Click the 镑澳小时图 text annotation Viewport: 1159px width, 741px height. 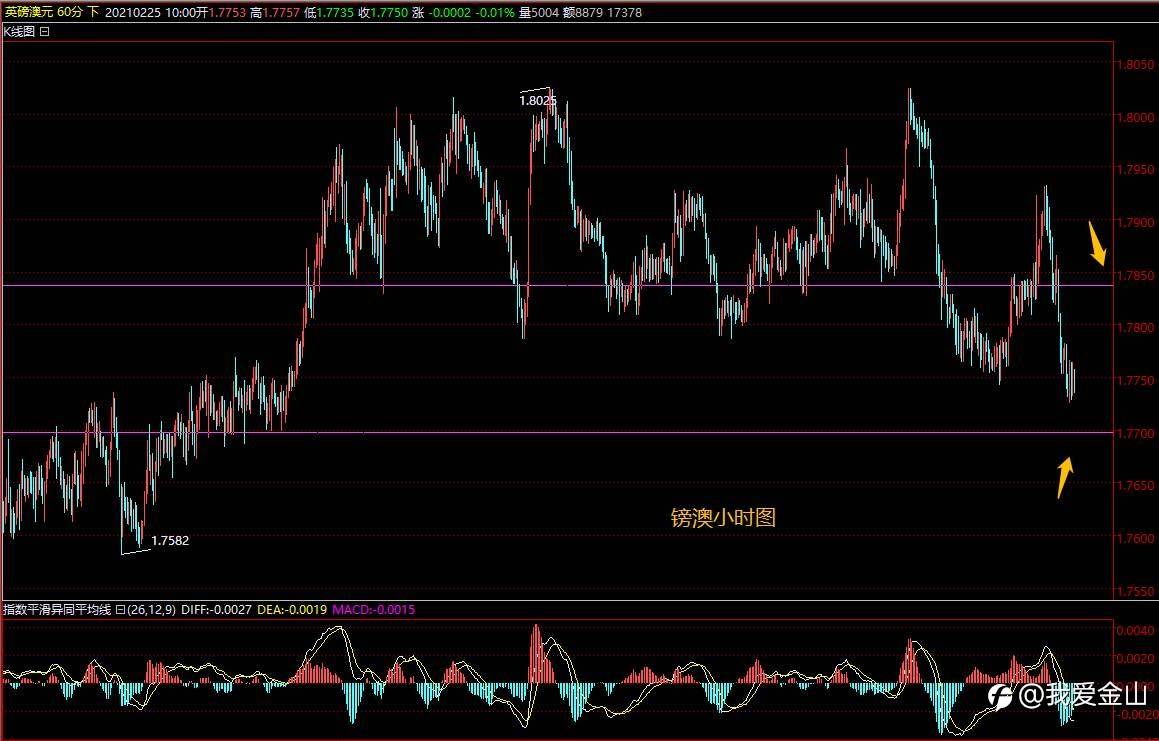point(723,518)
